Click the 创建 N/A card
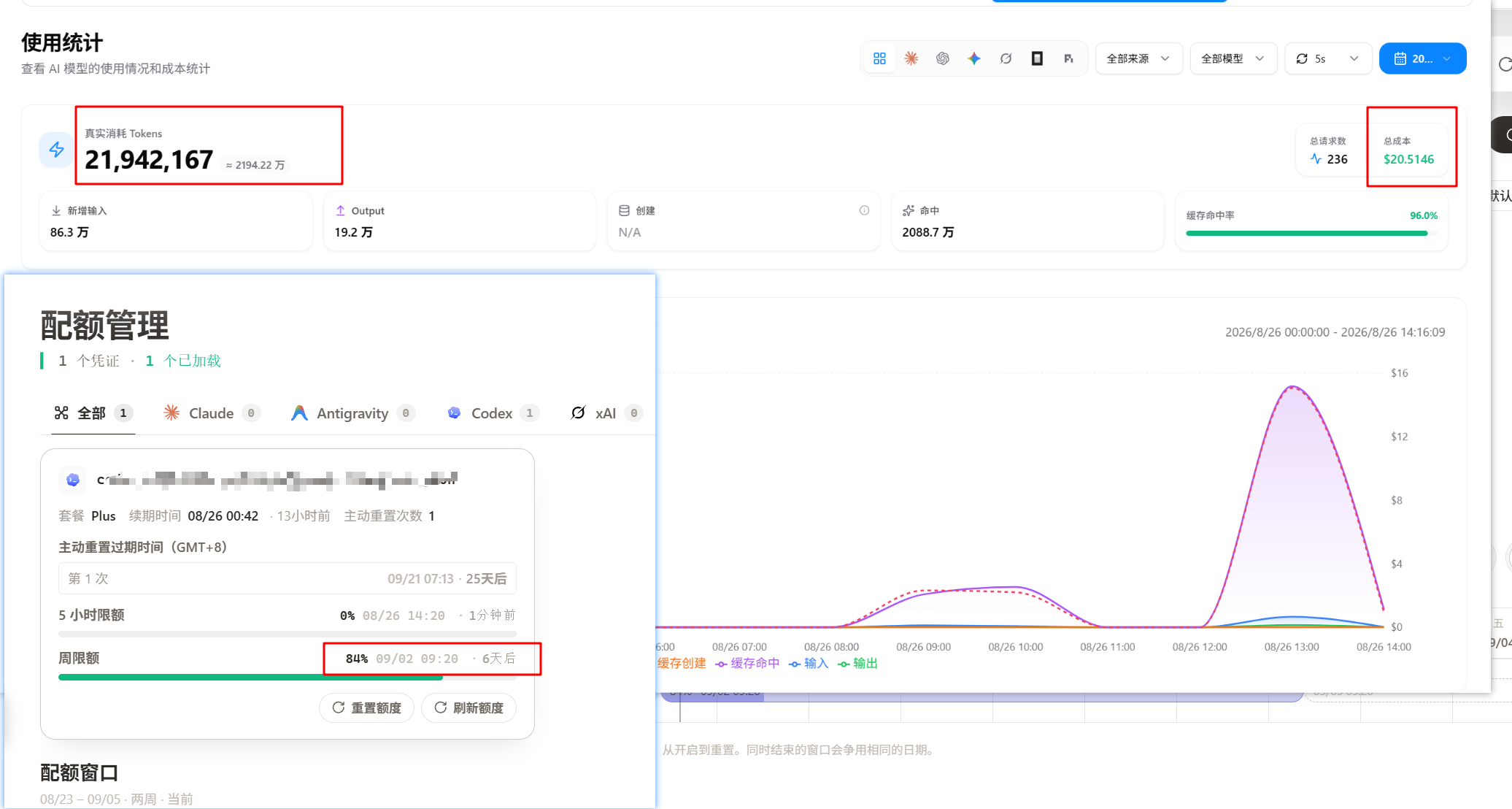The width and height of the screenshot is (1512, 809). pyautogui.click(x=744, y=221)
